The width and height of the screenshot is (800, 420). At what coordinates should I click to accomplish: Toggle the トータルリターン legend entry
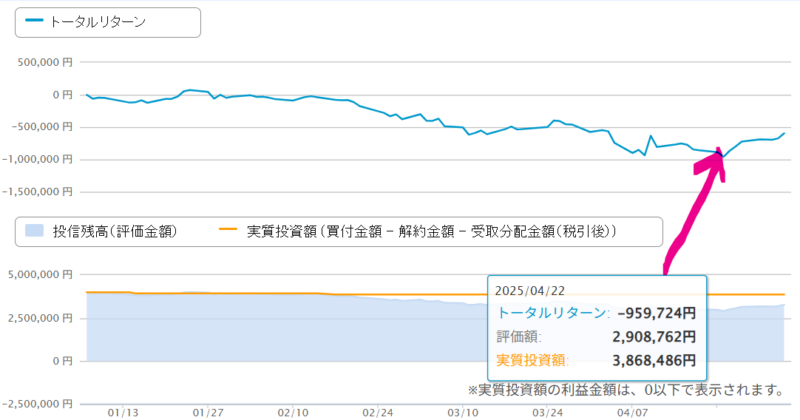click(86, 22)
